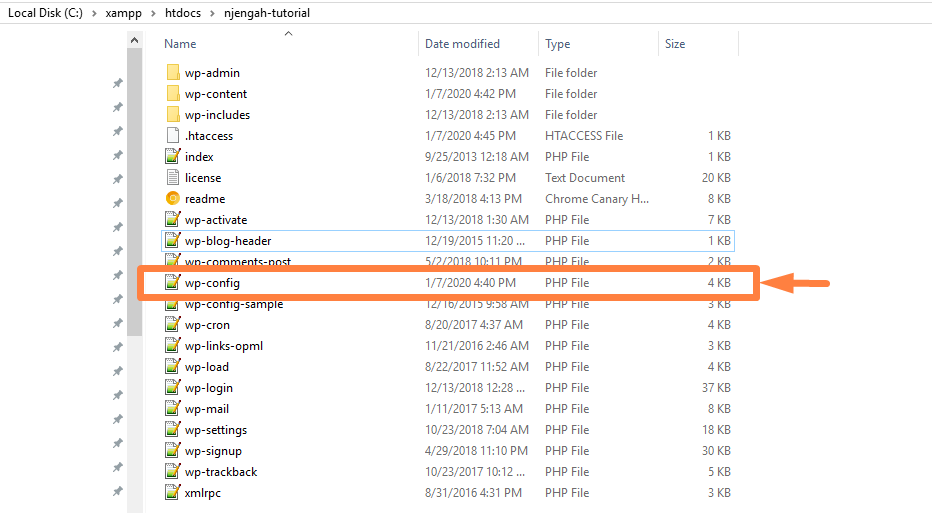Screen dimensions: 932x513
Task: Click the pin icon beside xmlrpc row
Action: click(x=118, y=492)
